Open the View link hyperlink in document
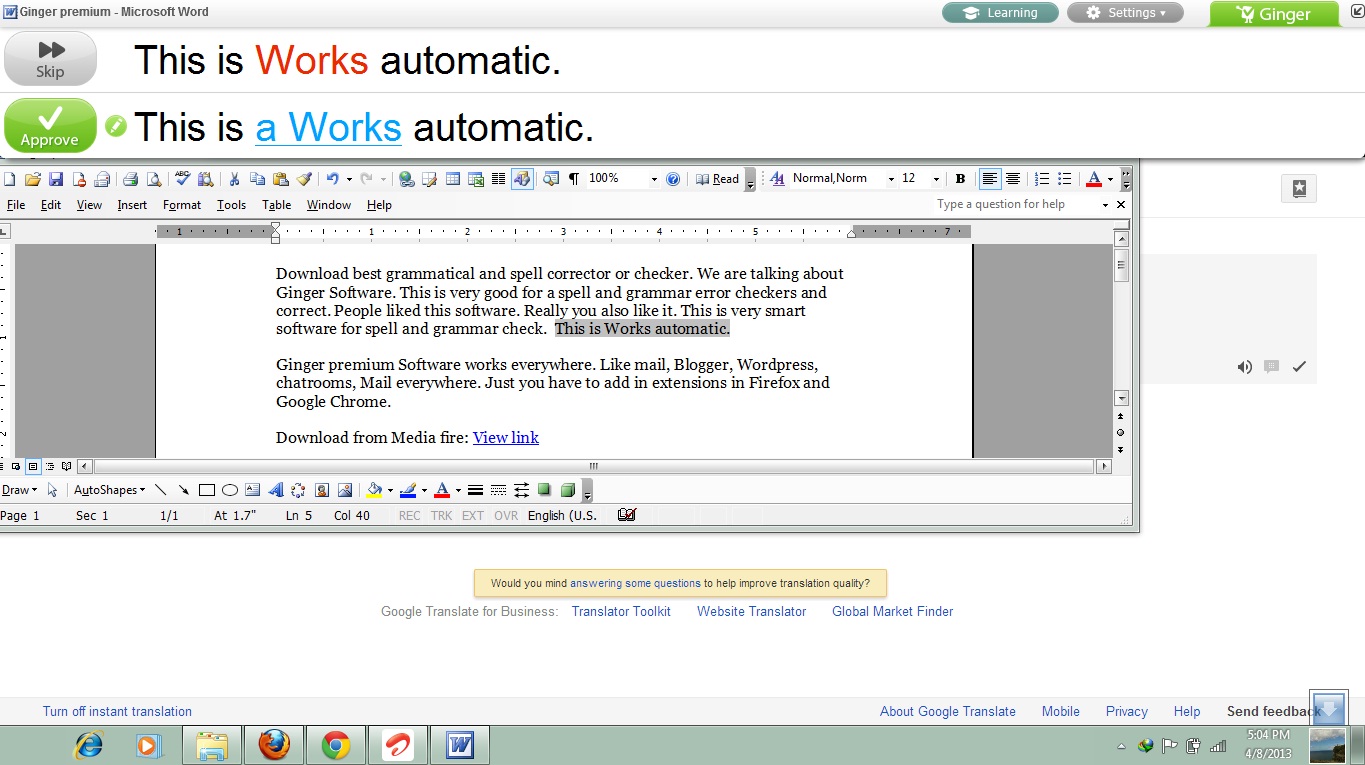Image resolution: width=1365 pixels, height=765 pixels. (x=506, y=437)
